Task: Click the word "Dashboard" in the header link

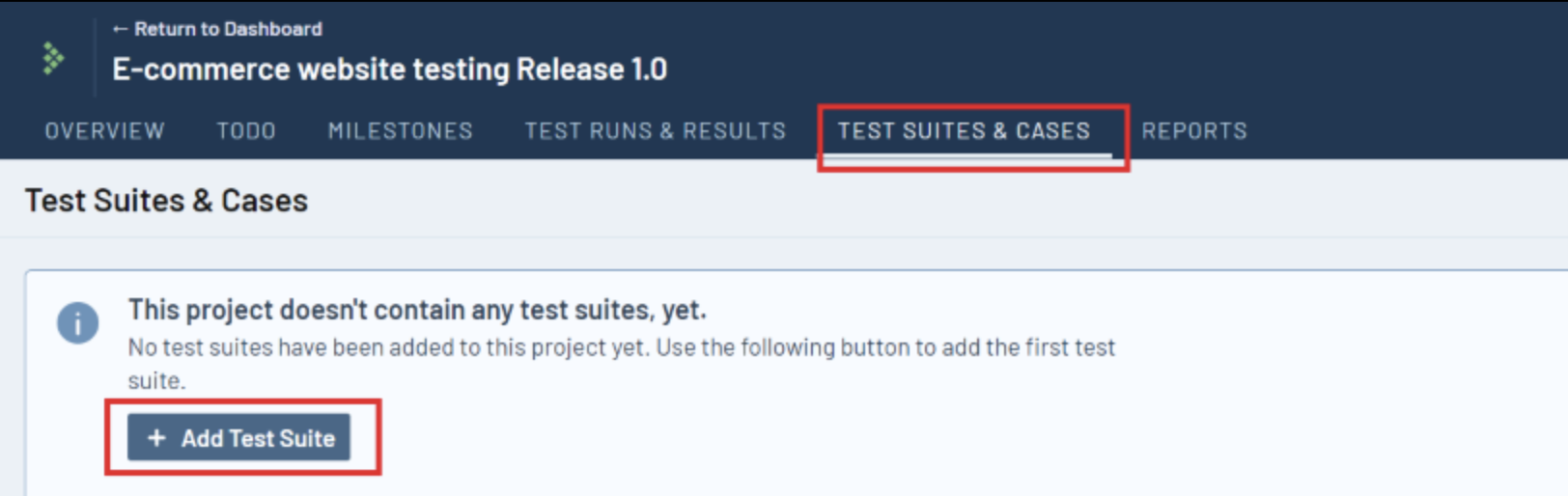Action: pyautogui.click(x=273, y=30)
